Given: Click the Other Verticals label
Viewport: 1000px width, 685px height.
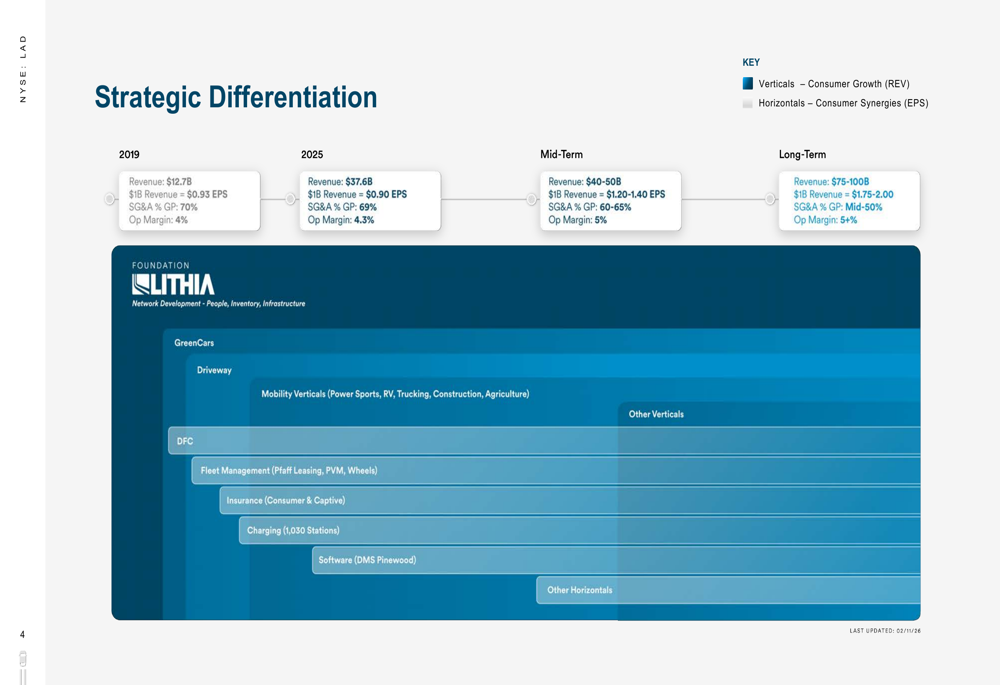Looking at the screenshot, I should click(x=656, y=414).
